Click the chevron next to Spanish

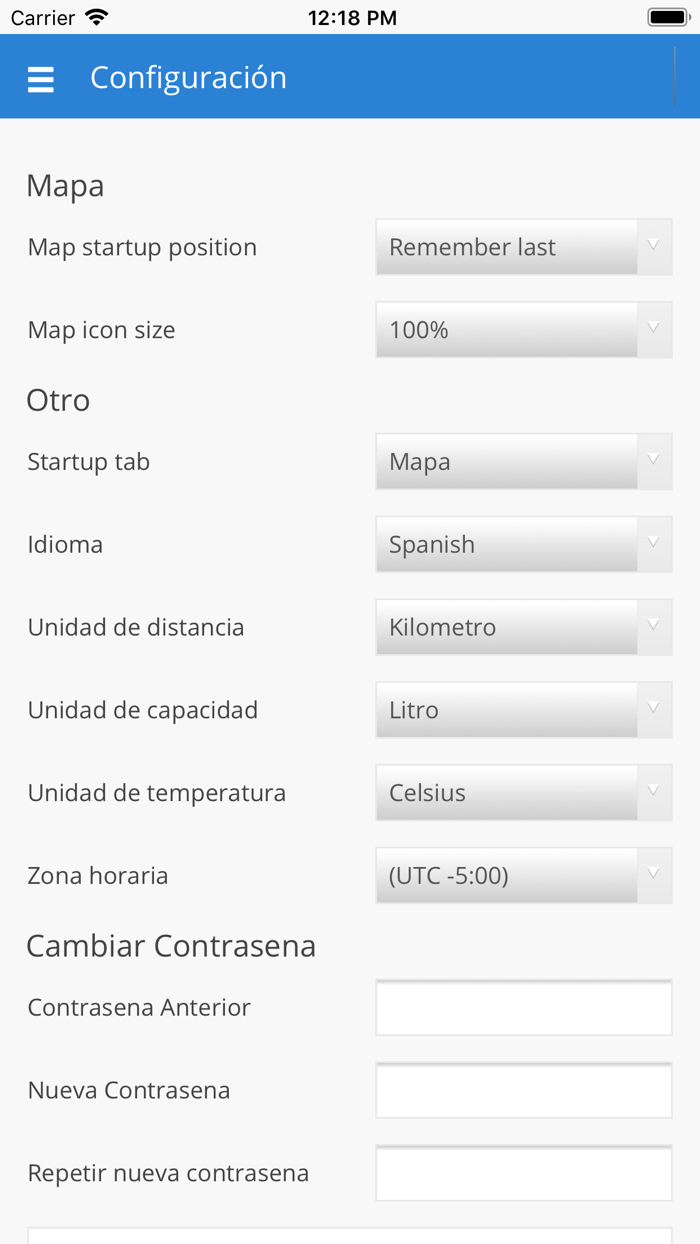[x=655, y=544]
